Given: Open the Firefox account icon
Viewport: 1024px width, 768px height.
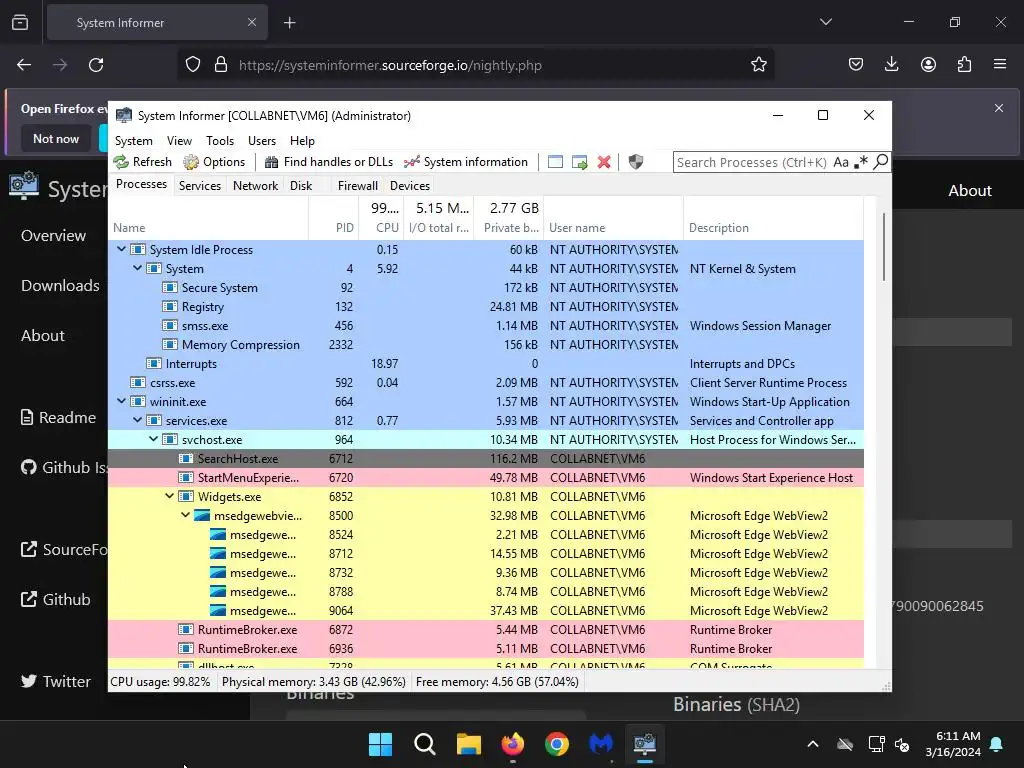Looking at the screenshot, I should click(x=928, y=64).
